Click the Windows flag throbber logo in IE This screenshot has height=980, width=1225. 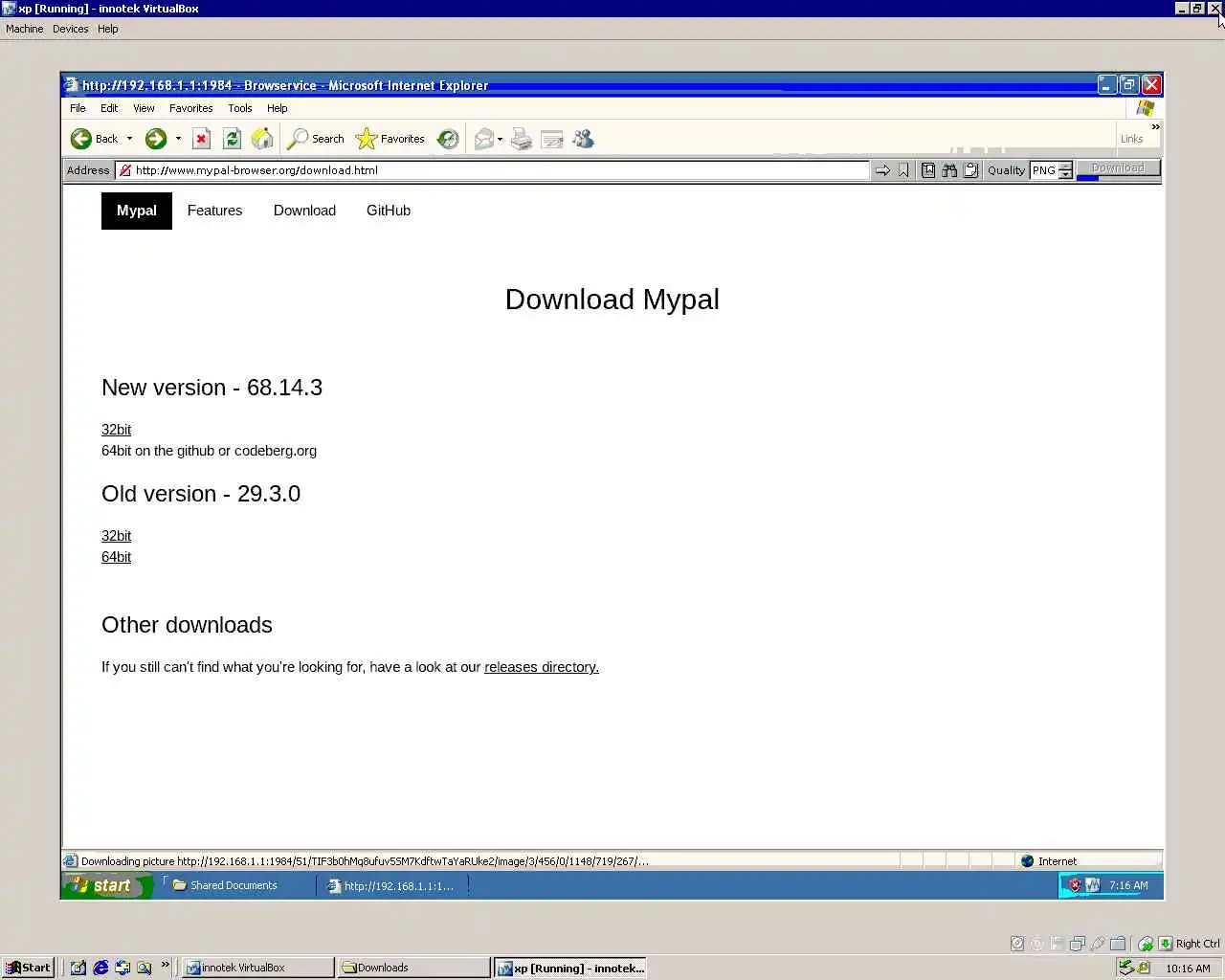(x=1146, y=108)
